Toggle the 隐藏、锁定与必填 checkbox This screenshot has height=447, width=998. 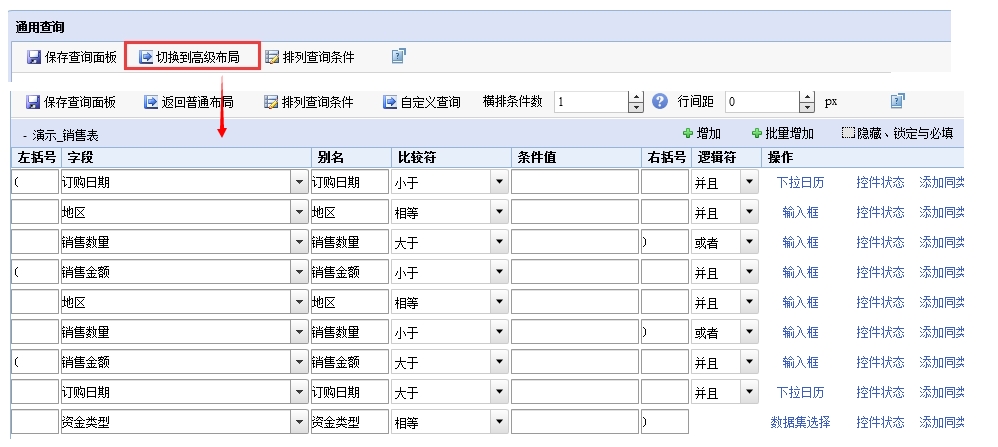[848, 132]
